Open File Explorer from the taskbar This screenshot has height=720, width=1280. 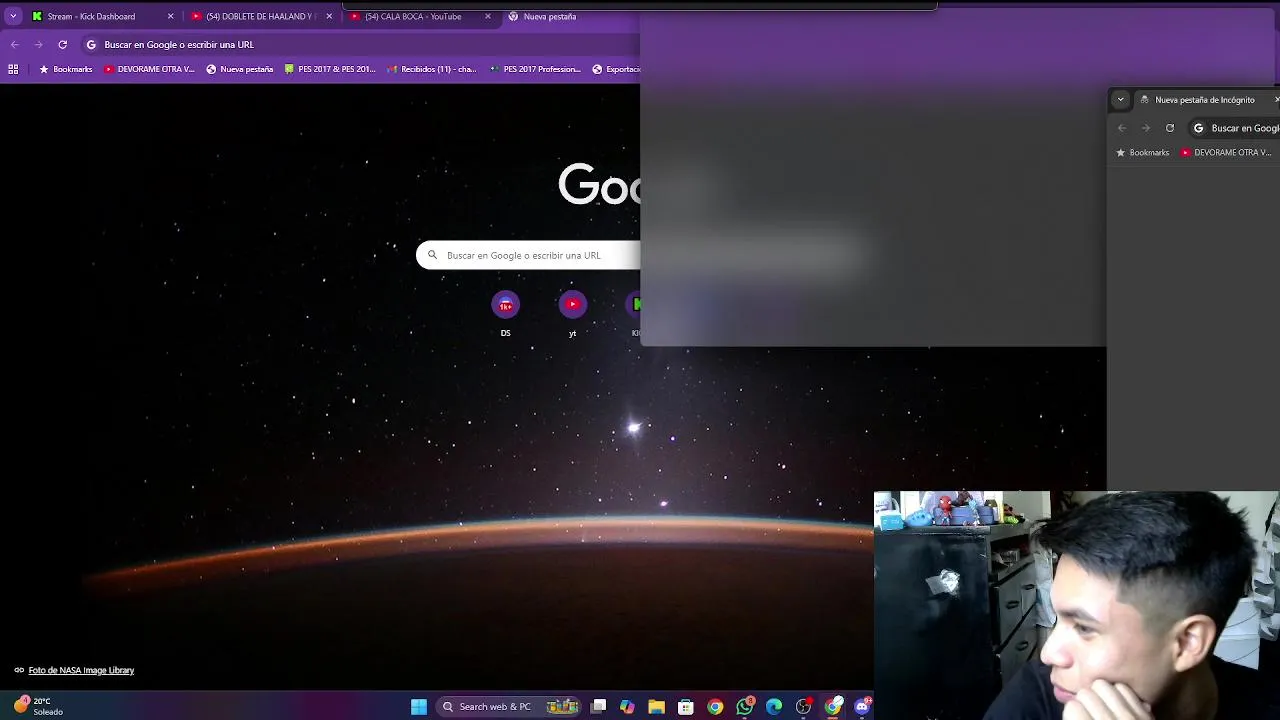pos(656,707)
